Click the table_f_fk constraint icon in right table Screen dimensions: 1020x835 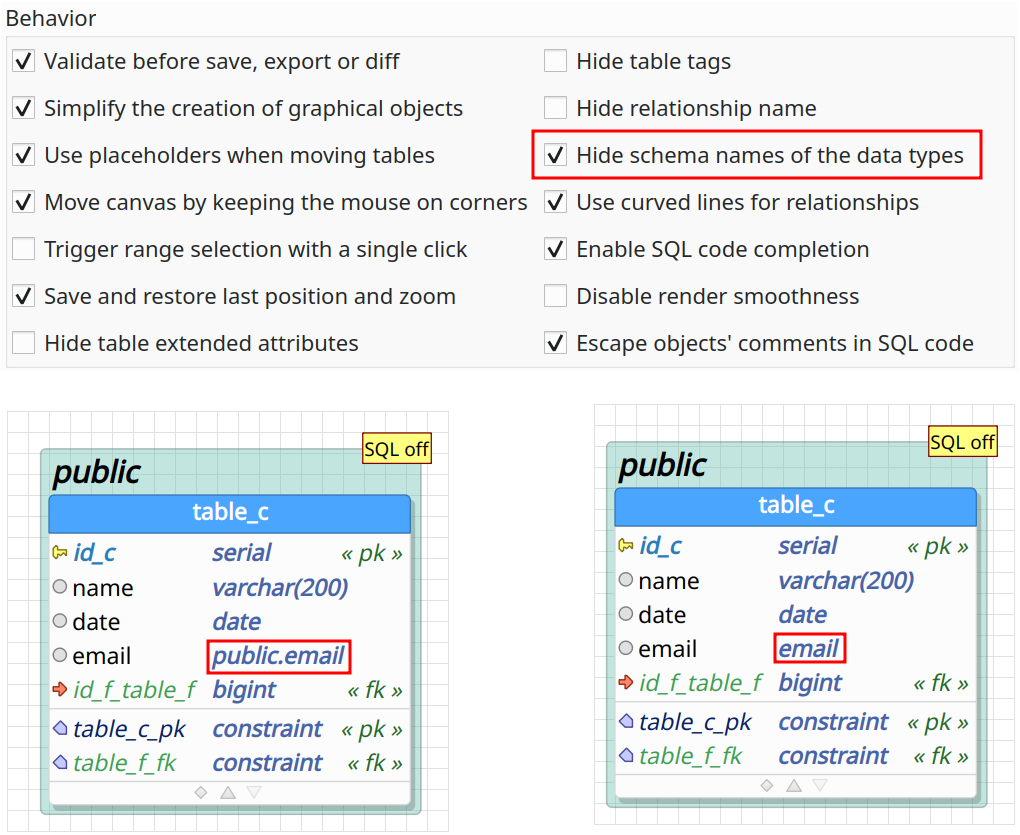tap(626, 755)
